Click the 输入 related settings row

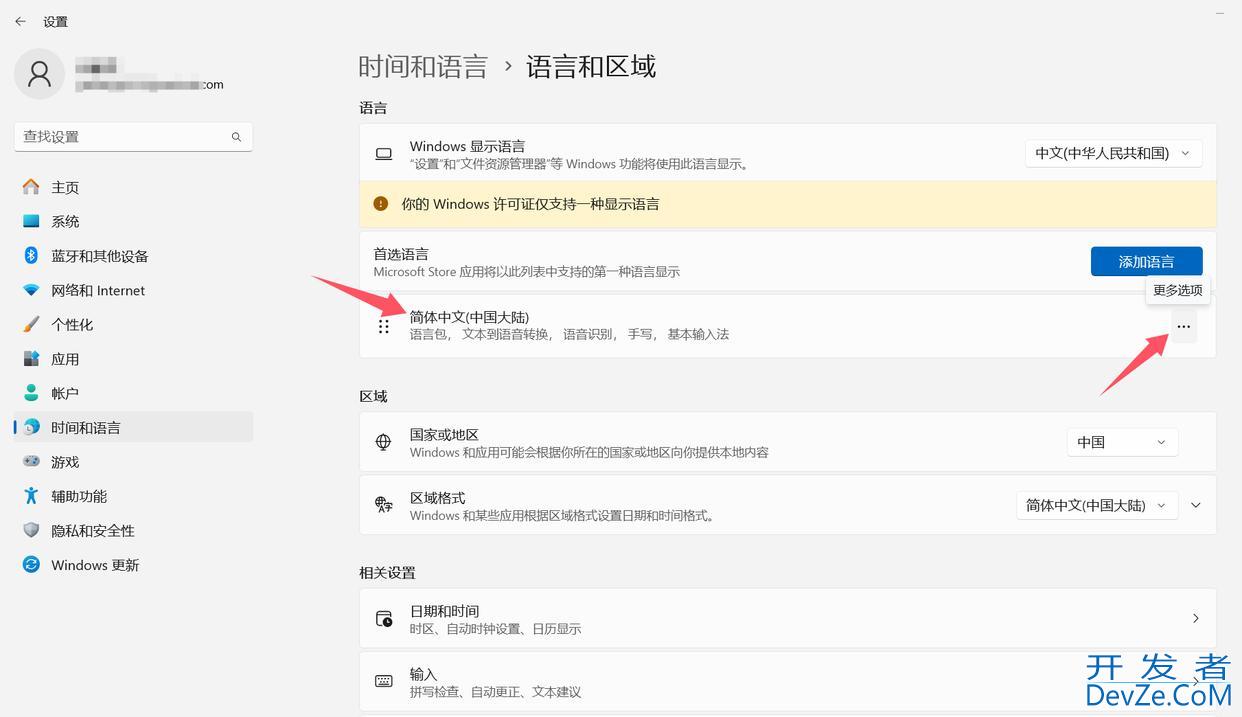pyautogui.click(x=788, y=682)
